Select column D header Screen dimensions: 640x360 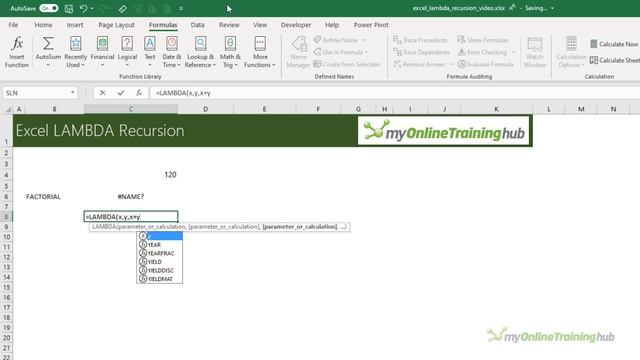[x=205, y=109]
